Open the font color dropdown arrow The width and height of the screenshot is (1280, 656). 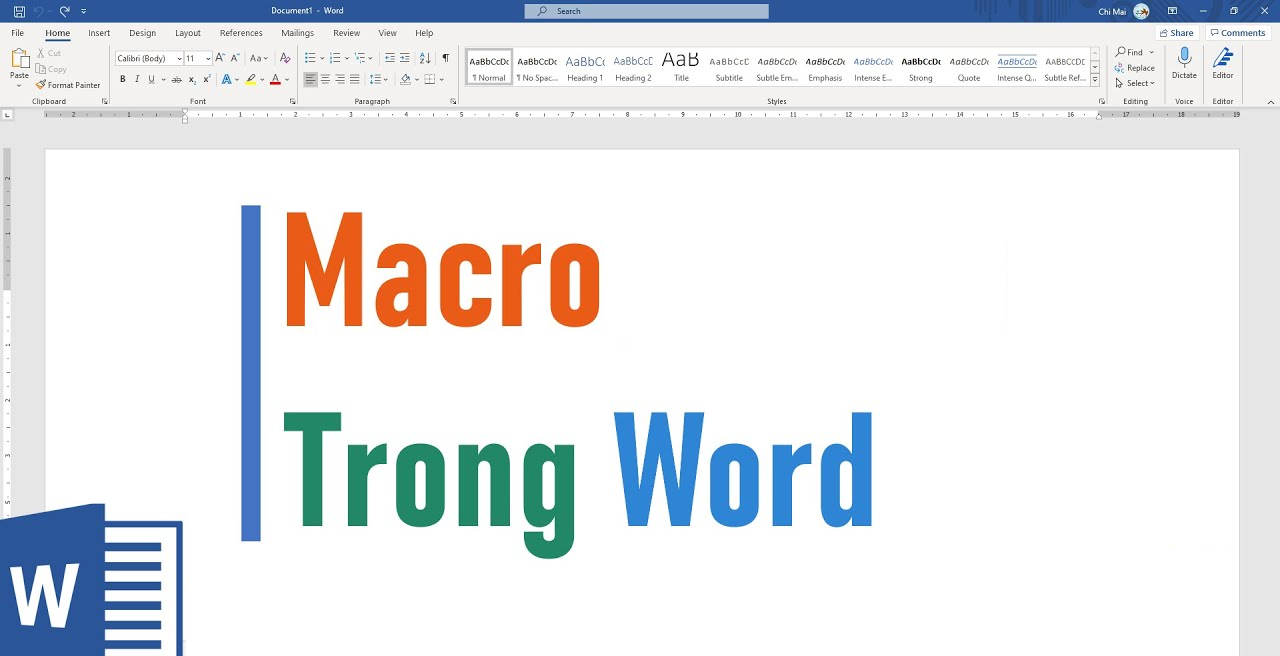(287, 79)
